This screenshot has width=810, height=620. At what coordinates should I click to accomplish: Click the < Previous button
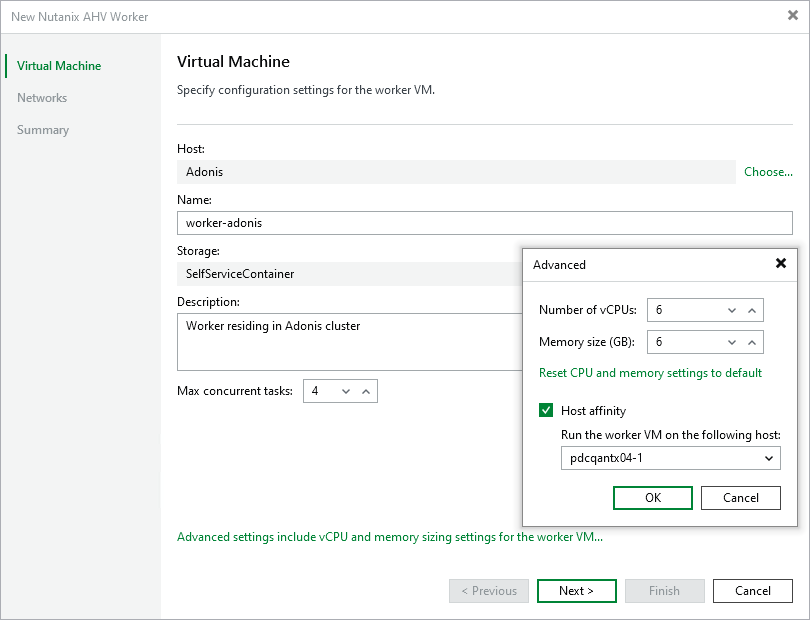pos(489,591)
